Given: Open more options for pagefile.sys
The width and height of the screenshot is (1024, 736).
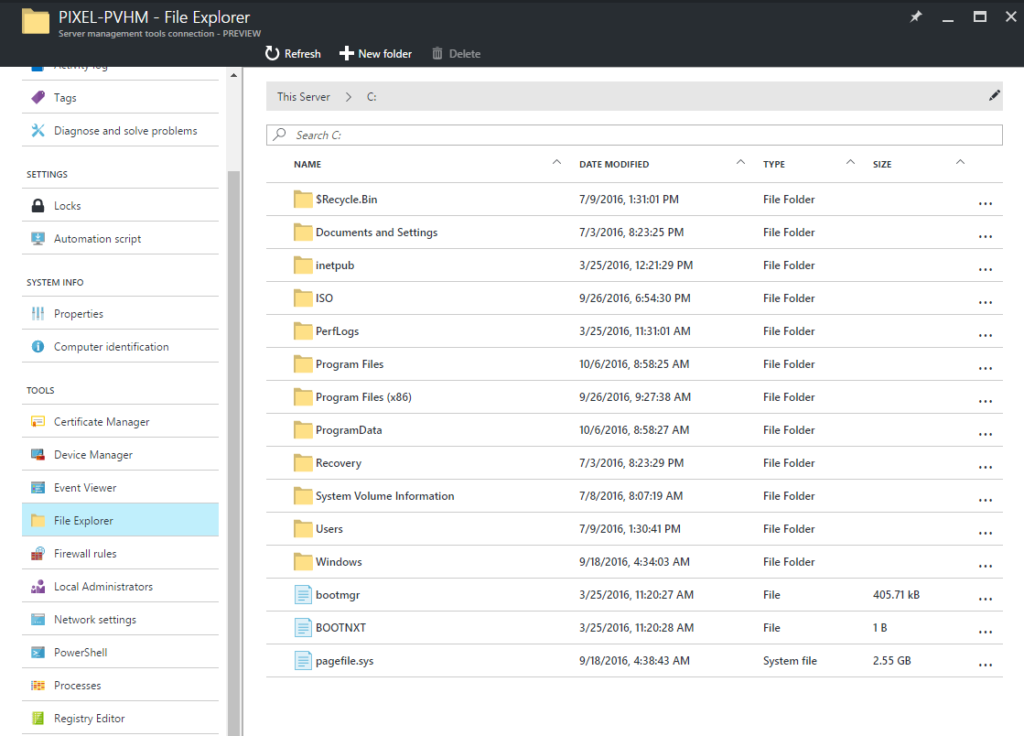Looking at the screenshot, I should point(985,665).
